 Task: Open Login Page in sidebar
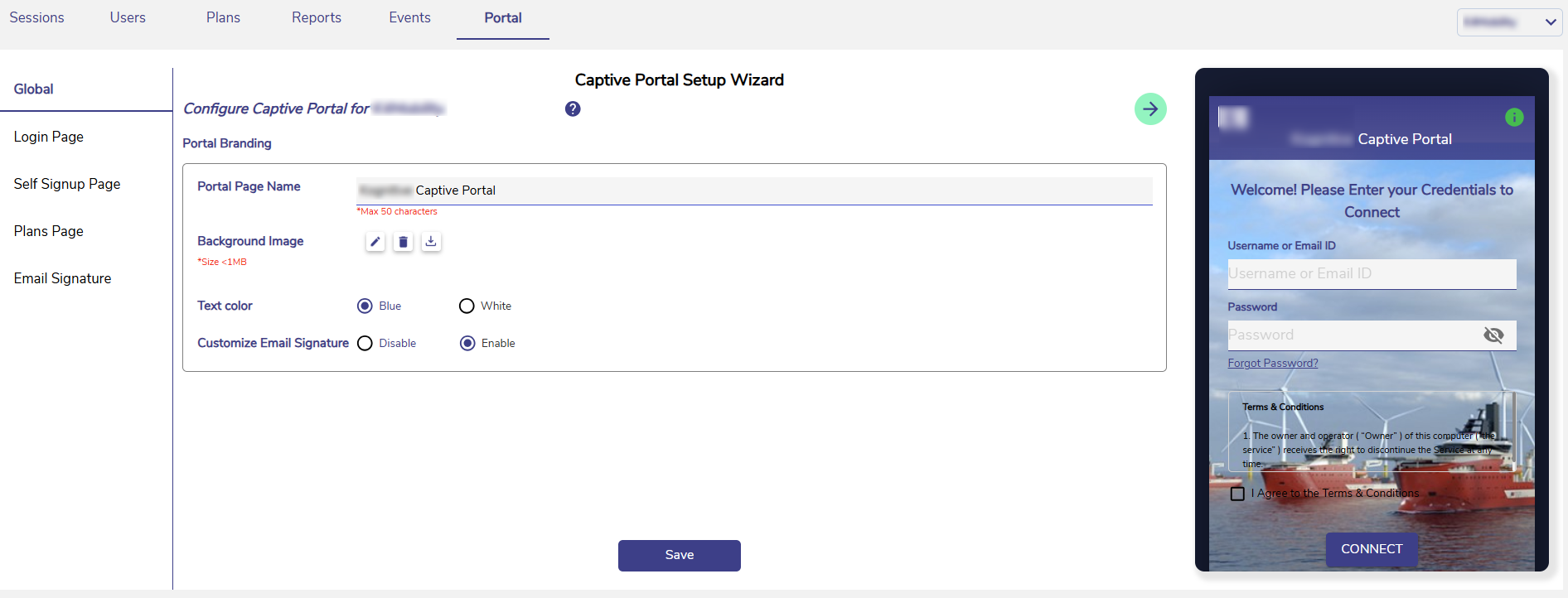point(49,137)
